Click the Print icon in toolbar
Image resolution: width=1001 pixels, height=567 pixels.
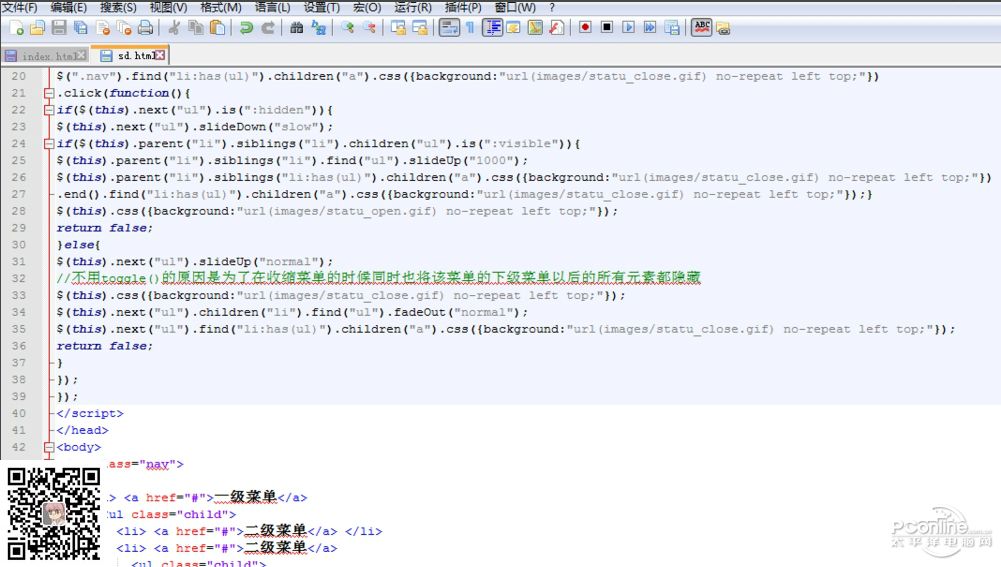[146, 28]
